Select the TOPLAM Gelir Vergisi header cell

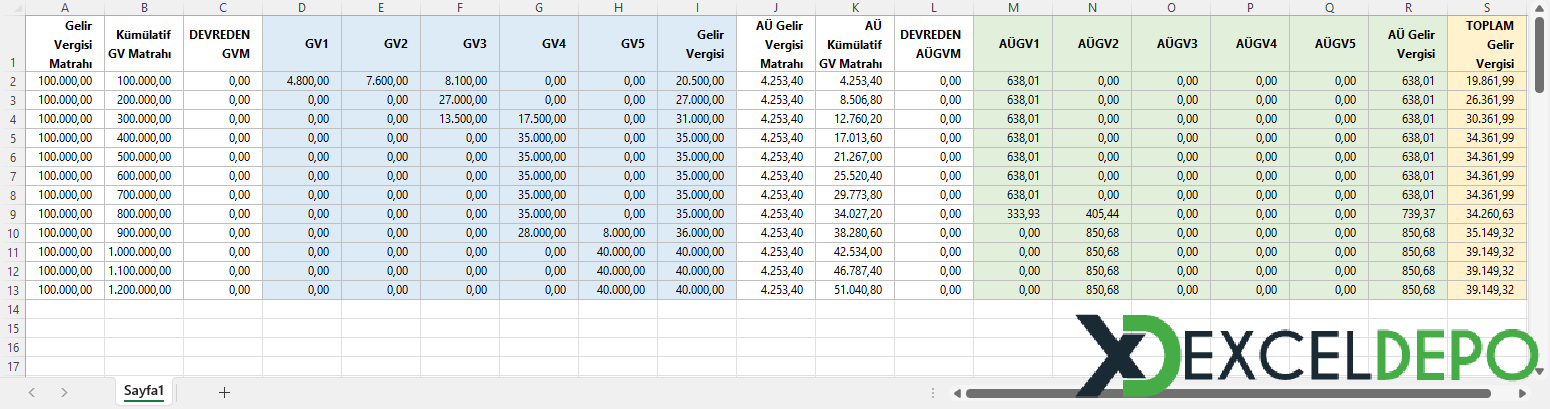(1487, 43)
